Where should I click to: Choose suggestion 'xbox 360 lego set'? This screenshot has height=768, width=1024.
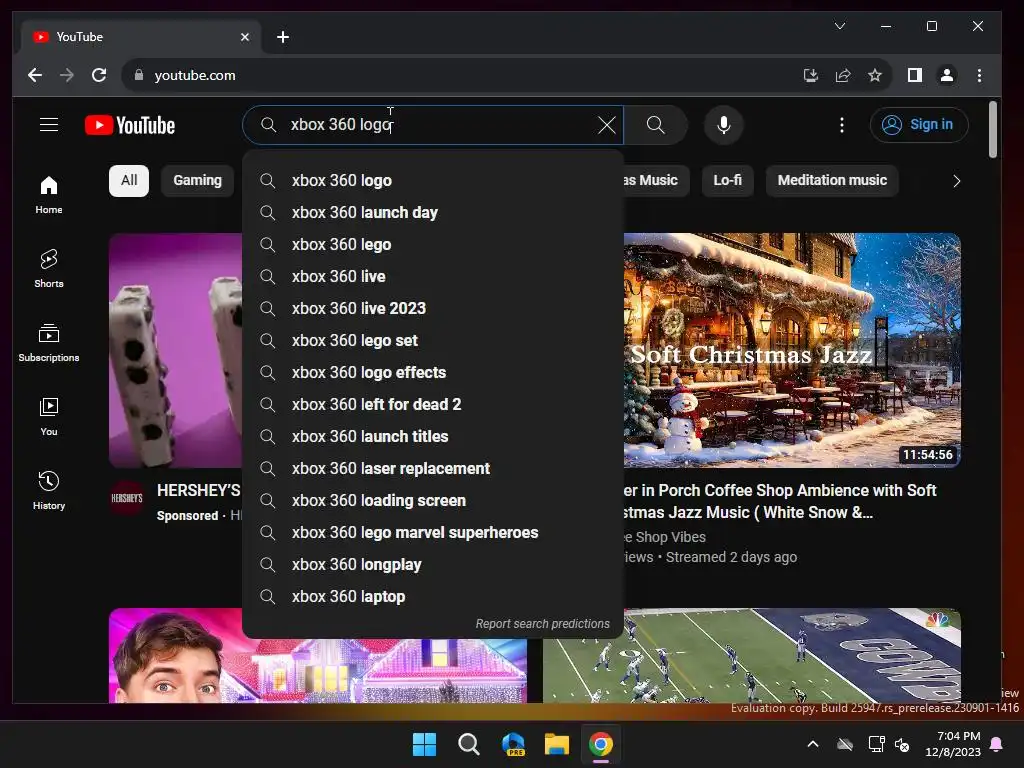(x=432, y=340)
